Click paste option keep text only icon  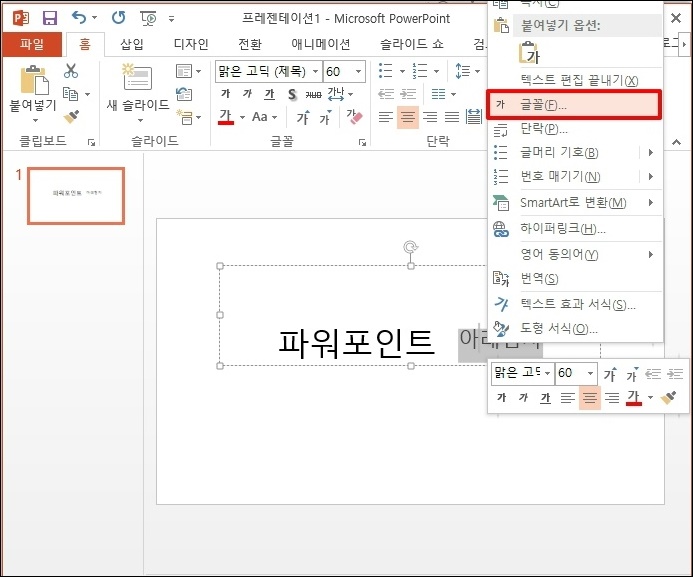click(529, 53)
